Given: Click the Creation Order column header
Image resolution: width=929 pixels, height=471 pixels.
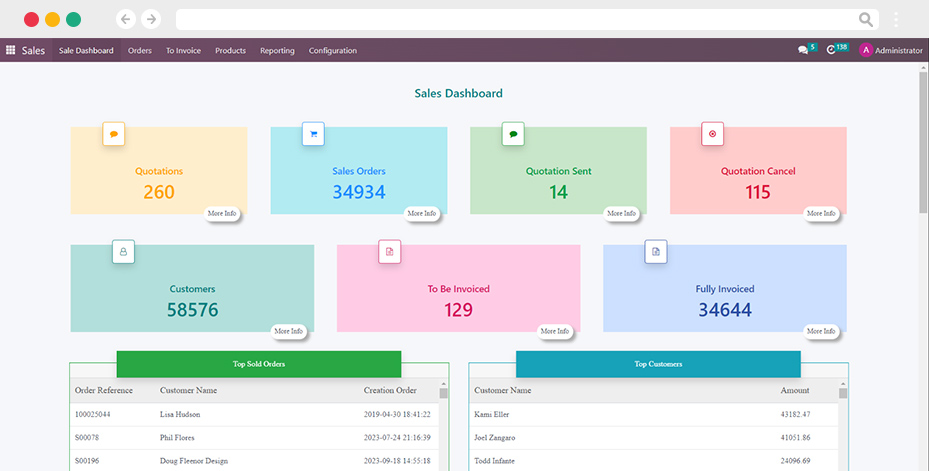Looking at the screenshot, I should click(x=390, y=390).
